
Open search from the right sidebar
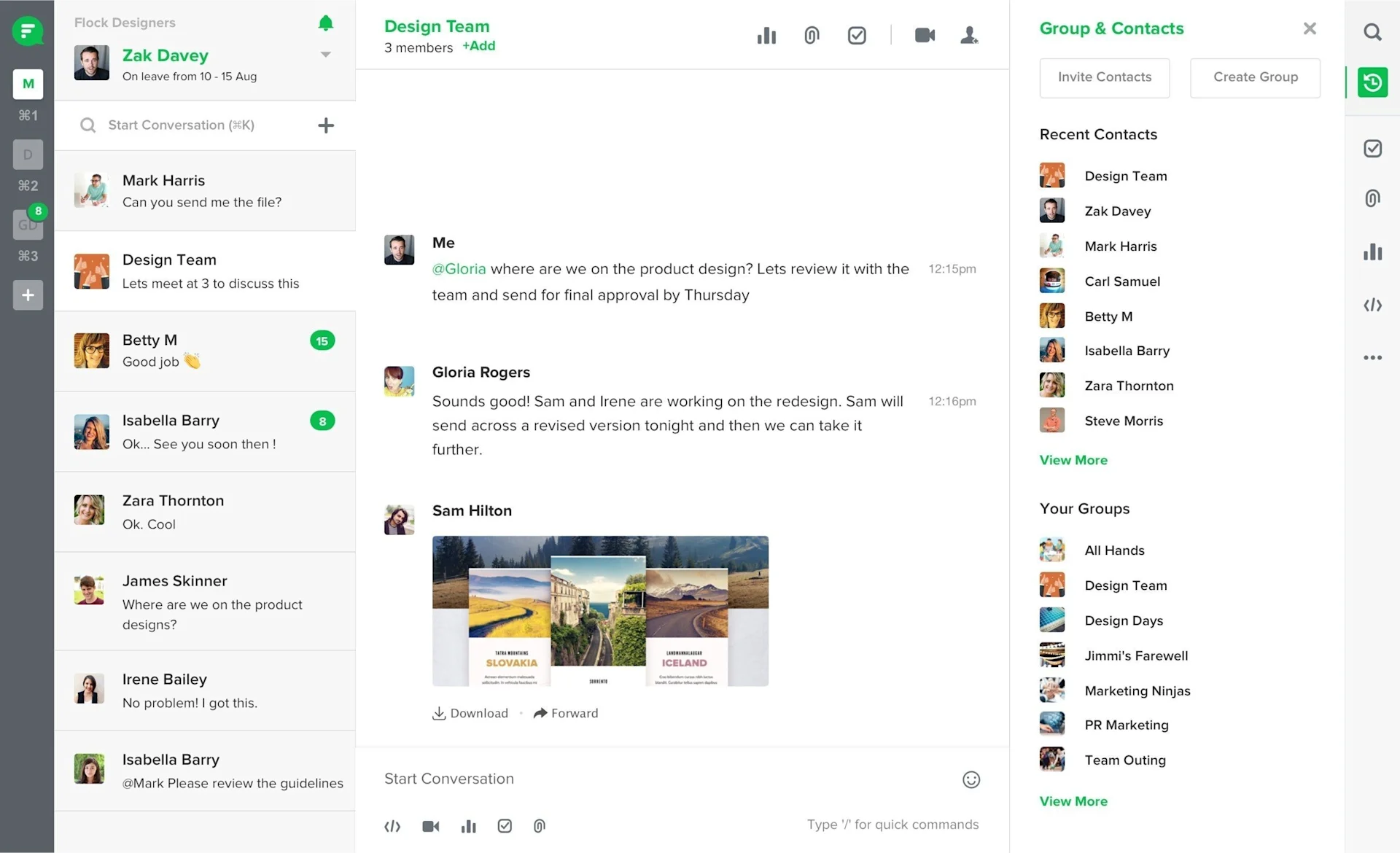1372,31
